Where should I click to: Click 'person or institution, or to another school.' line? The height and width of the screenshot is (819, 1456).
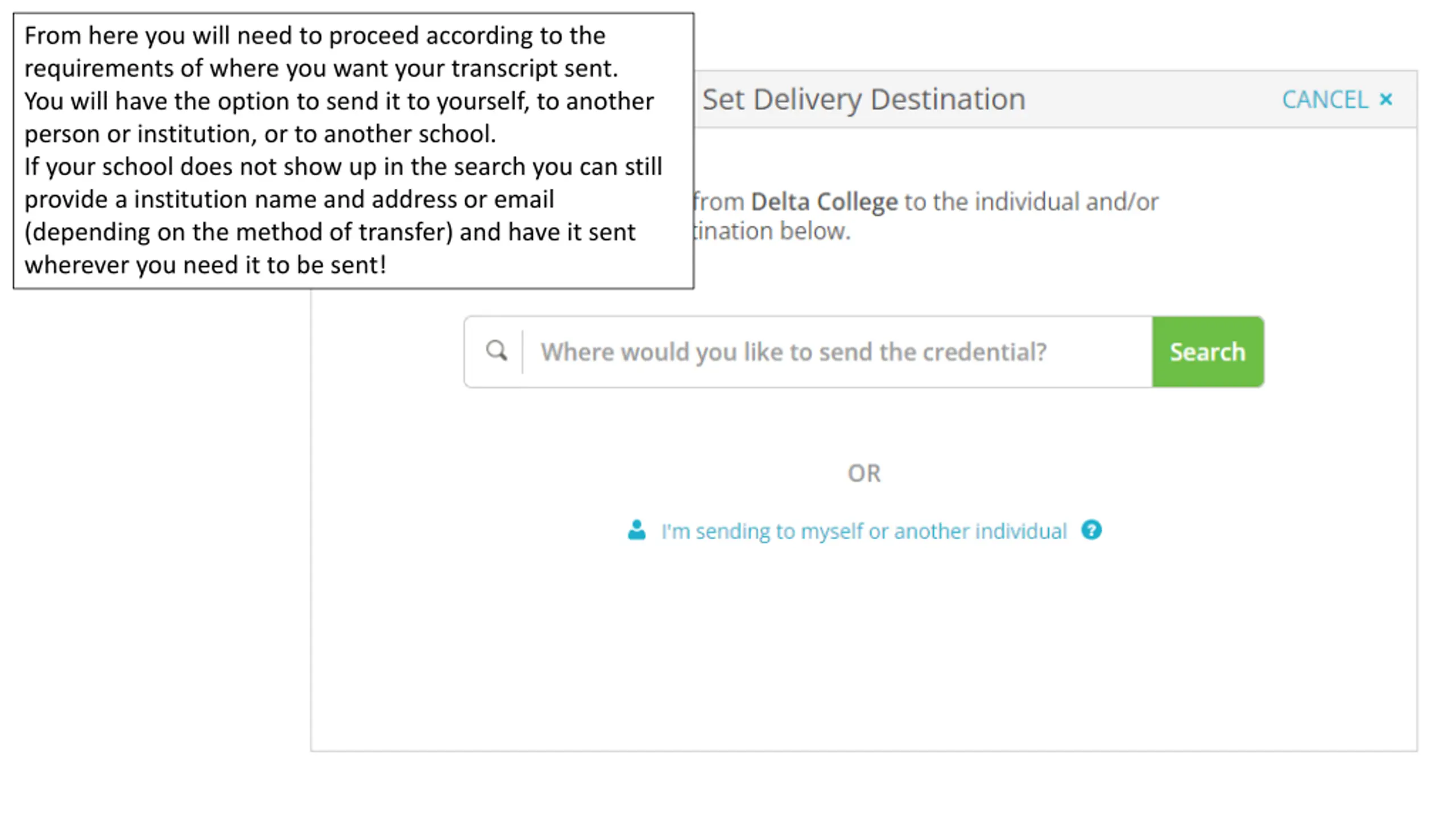coord(260,134)
